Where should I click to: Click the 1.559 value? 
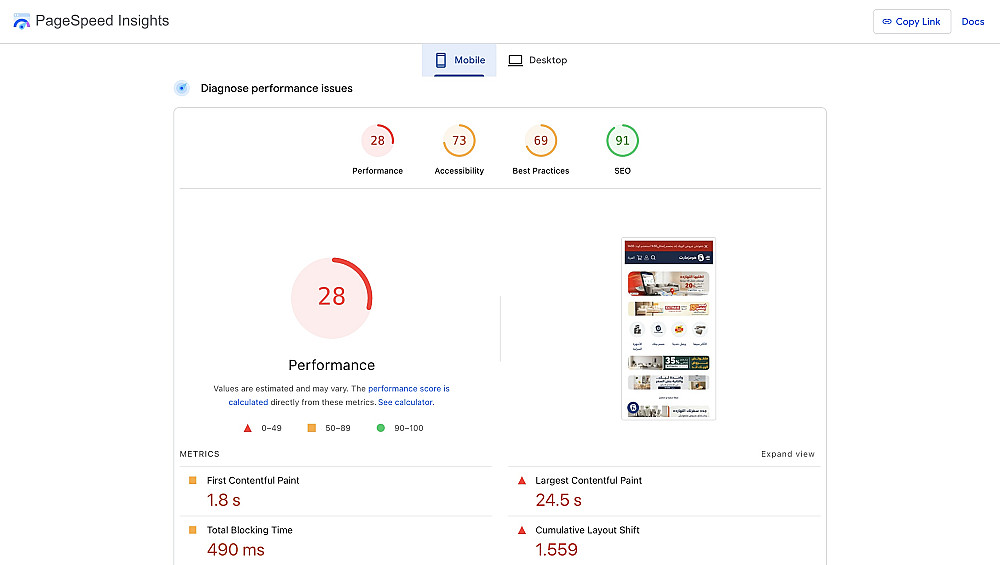pos(556,550)
